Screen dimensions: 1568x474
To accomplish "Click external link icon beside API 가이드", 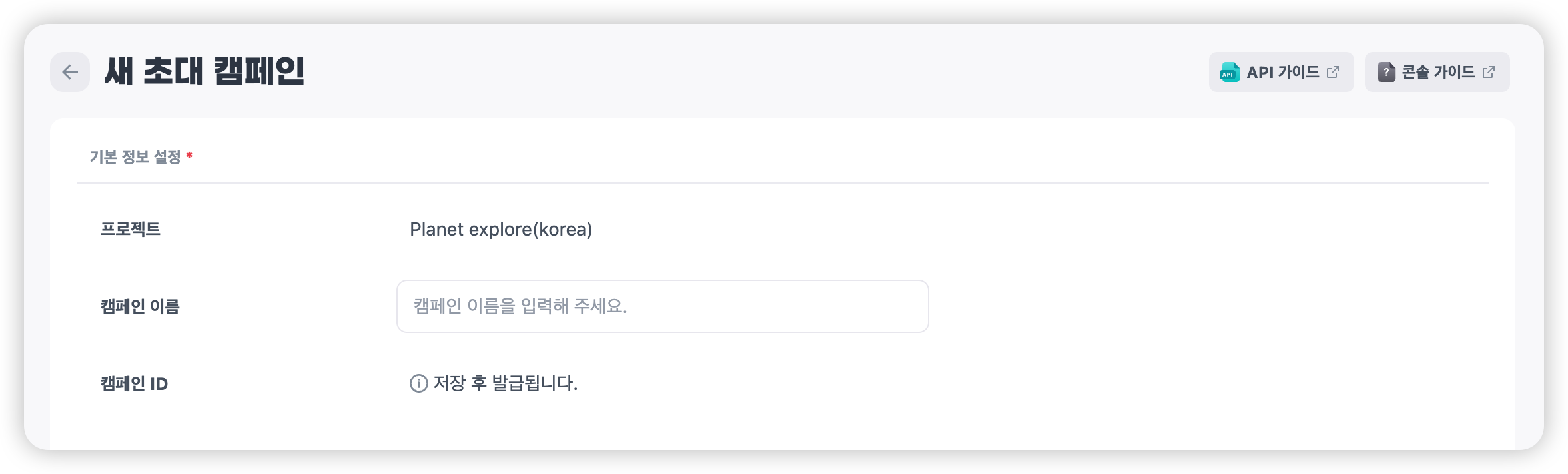I will (x=1333, y=72).
